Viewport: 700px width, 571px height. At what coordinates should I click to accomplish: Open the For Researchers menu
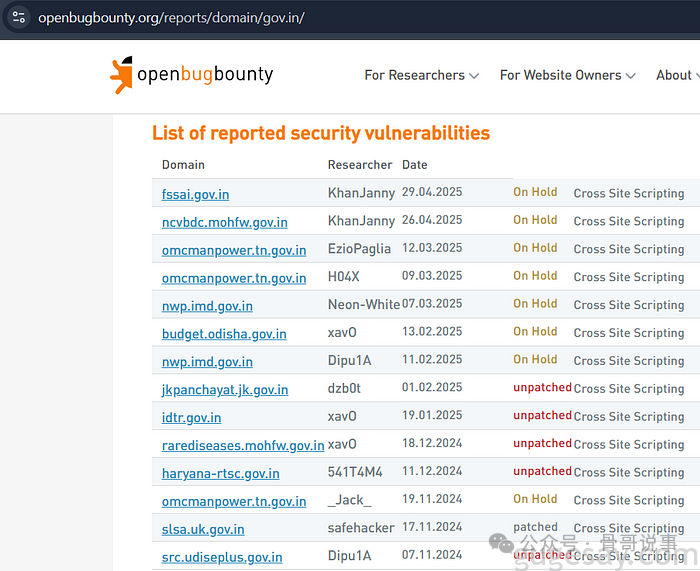[x=421, y=75]
